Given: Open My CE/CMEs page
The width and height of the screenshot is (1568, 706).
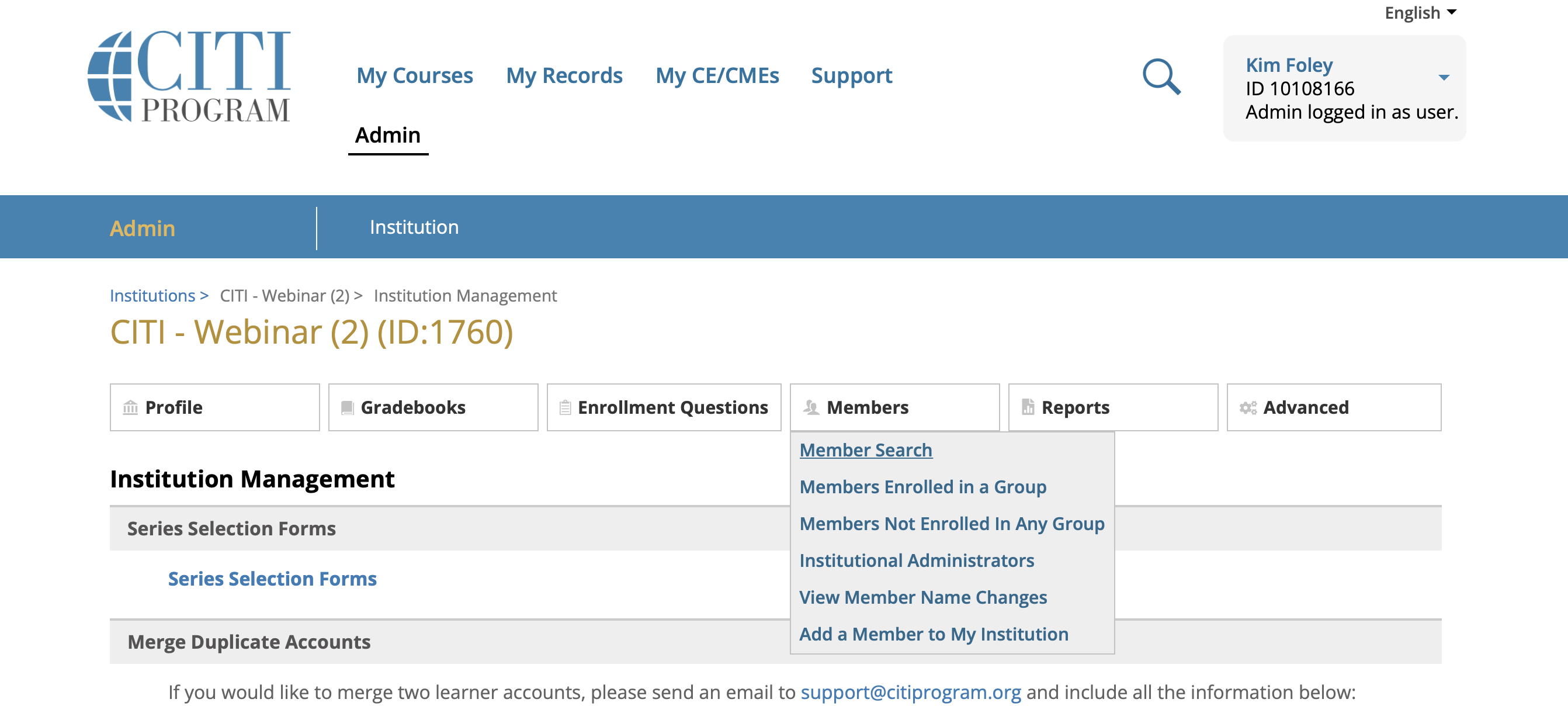Looking at the screenshot, I should pyautogui.click(x=717, y=75).
